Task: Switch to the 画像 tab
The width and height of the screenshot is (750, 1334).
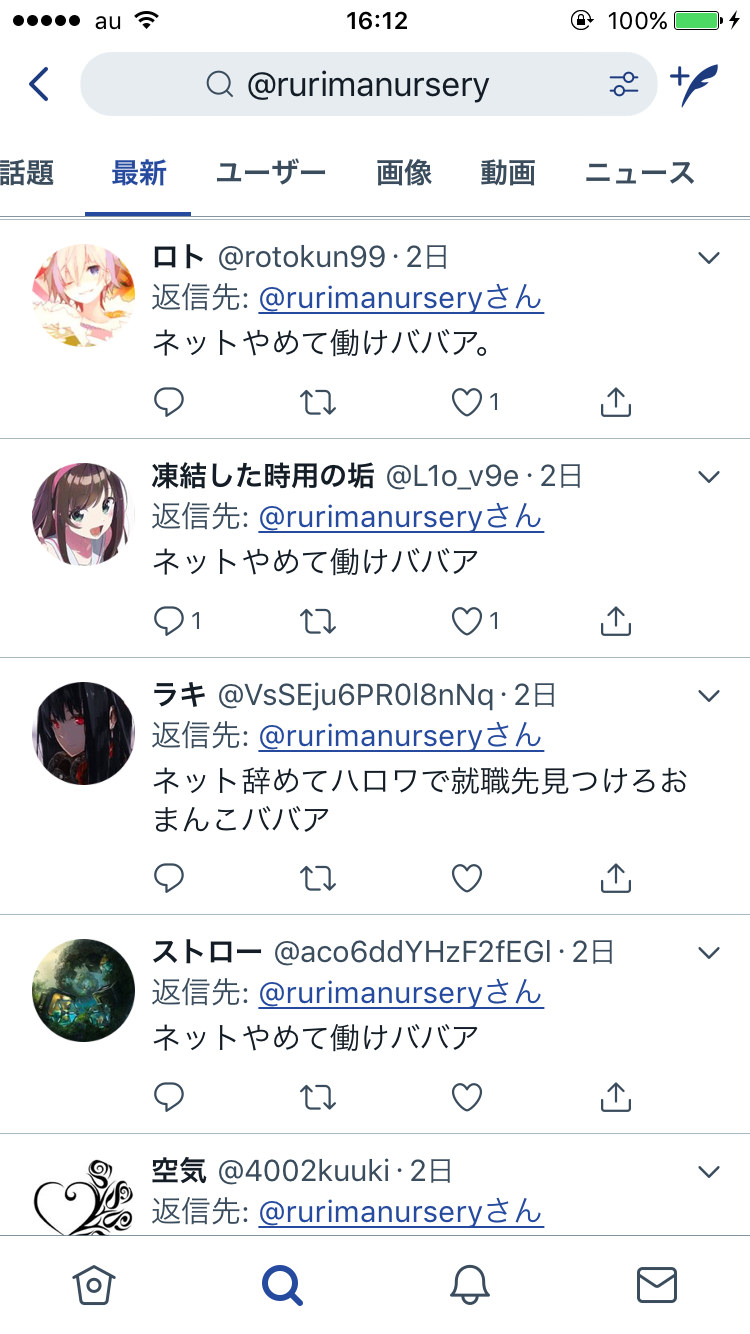Action: click(404, 173)
